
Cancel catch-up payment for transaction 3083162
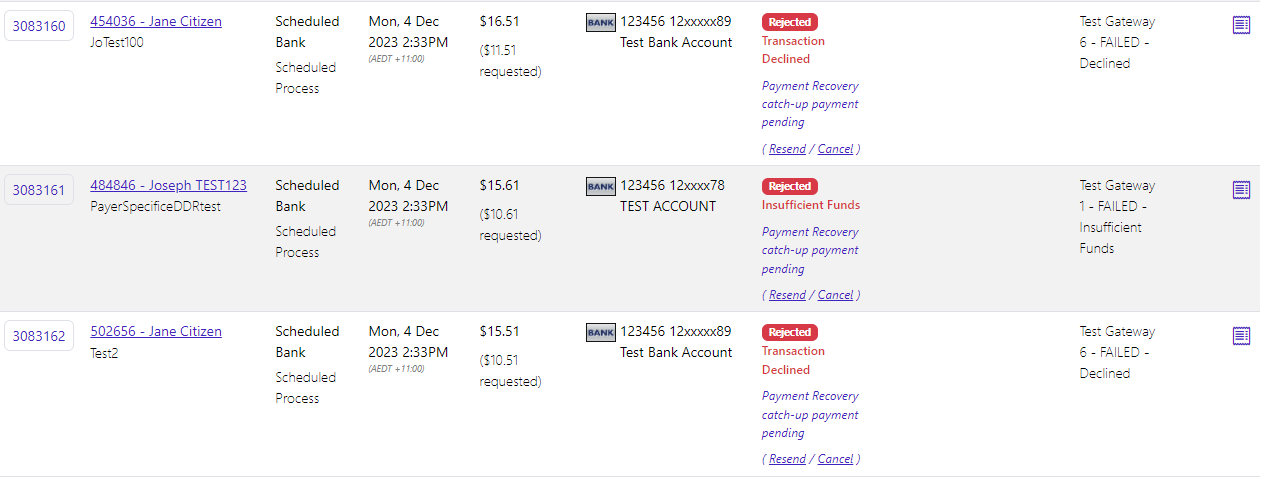(835, 459)
